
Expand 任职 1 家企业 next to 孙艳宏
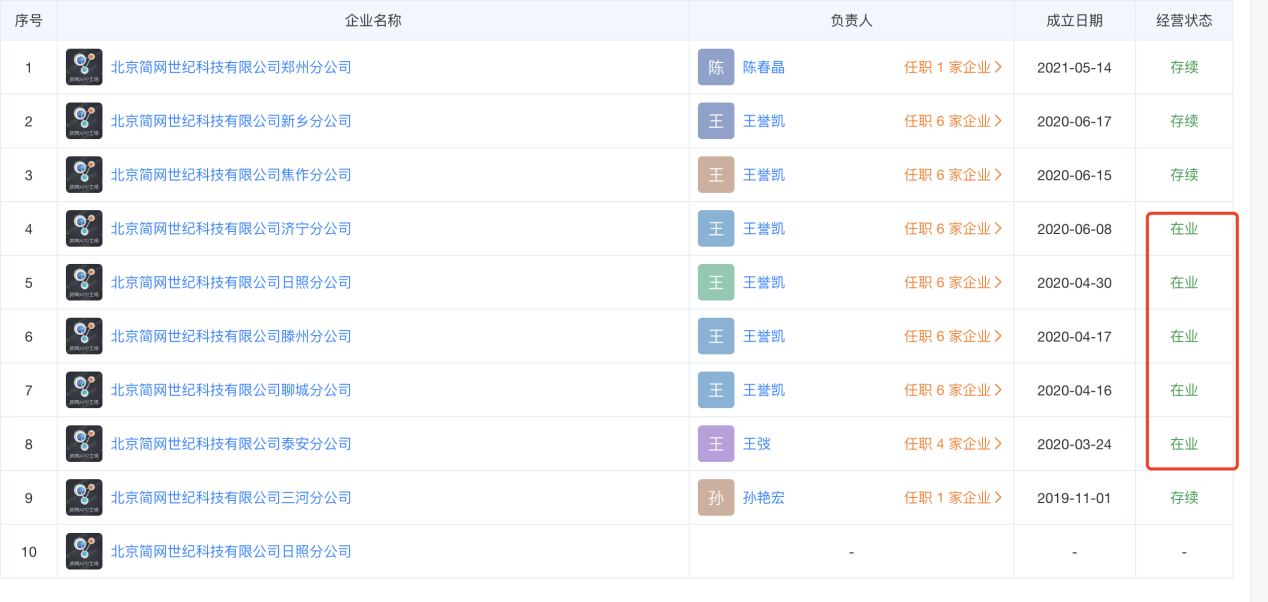click(953, 498)
